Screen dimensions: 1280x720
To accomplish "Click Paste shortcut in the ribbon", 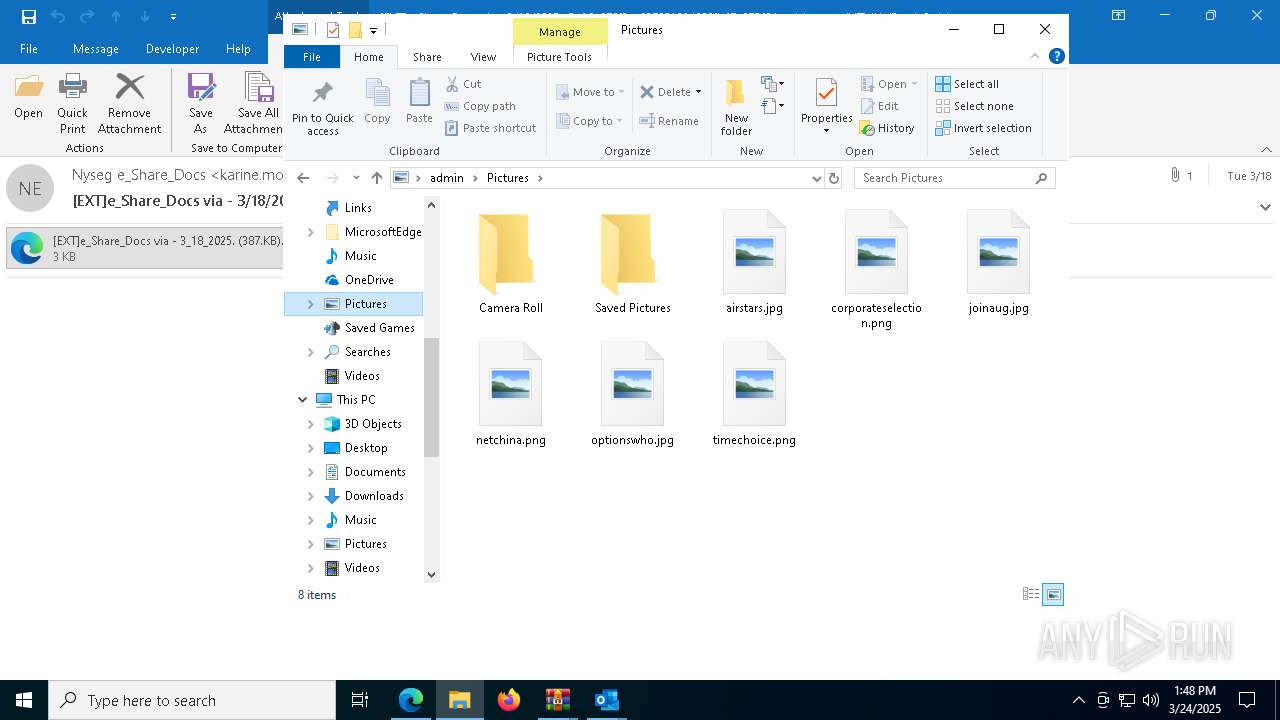I will pos(490,128).
